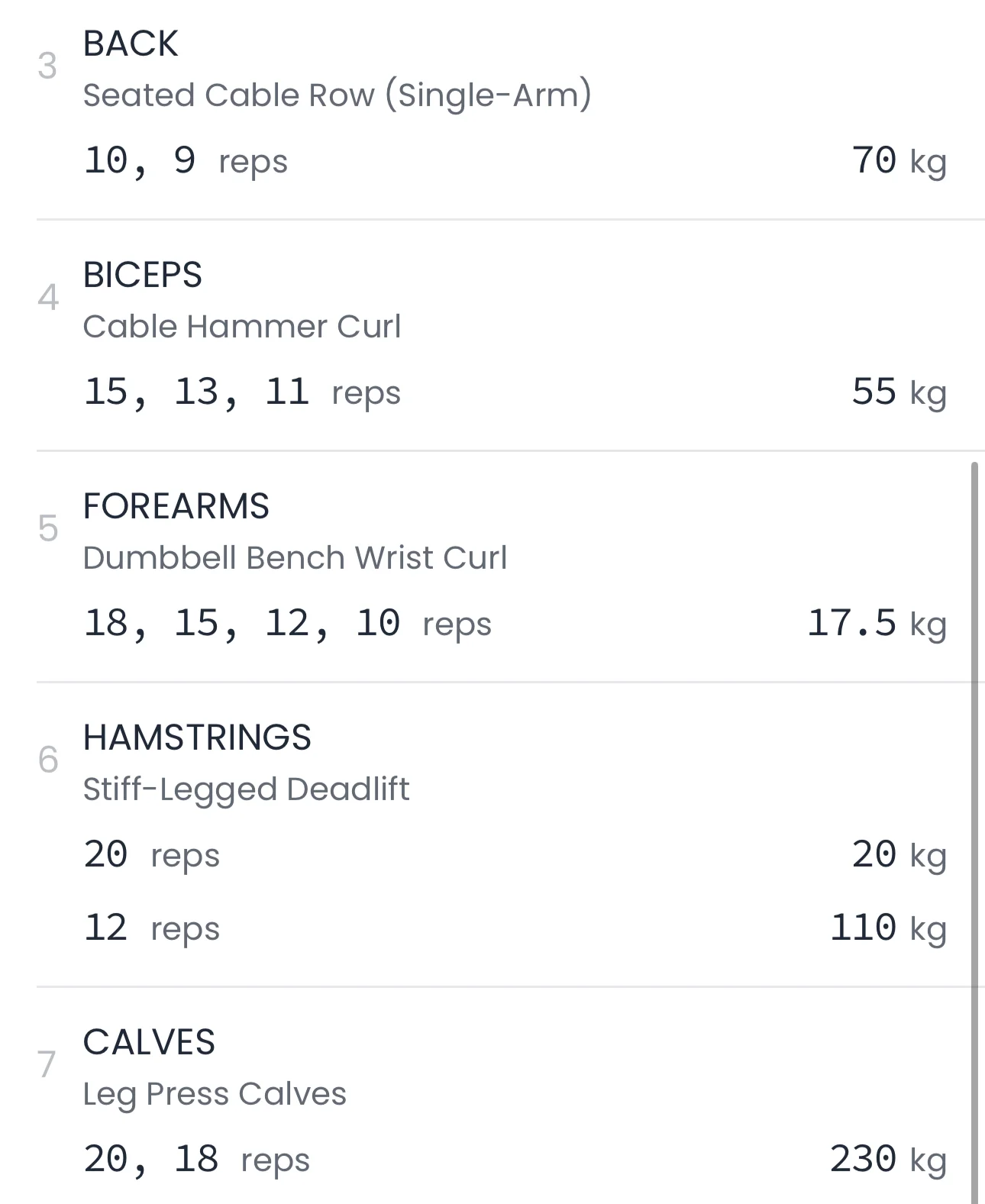Click the 230 kg calves weight
This screenshot has width=985, height=1204.
[x=888, y=1160]
